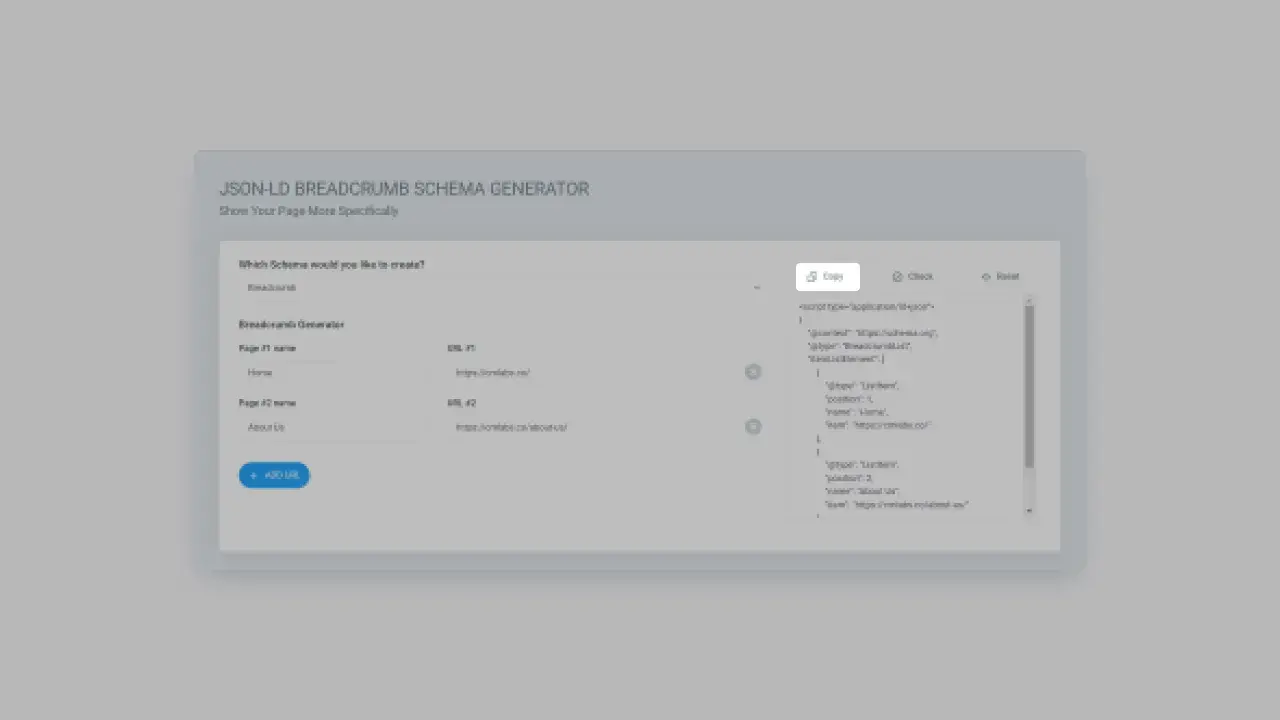Click the Copy icon to copy generated schema
1280x720 pixels.
(811, 277)
